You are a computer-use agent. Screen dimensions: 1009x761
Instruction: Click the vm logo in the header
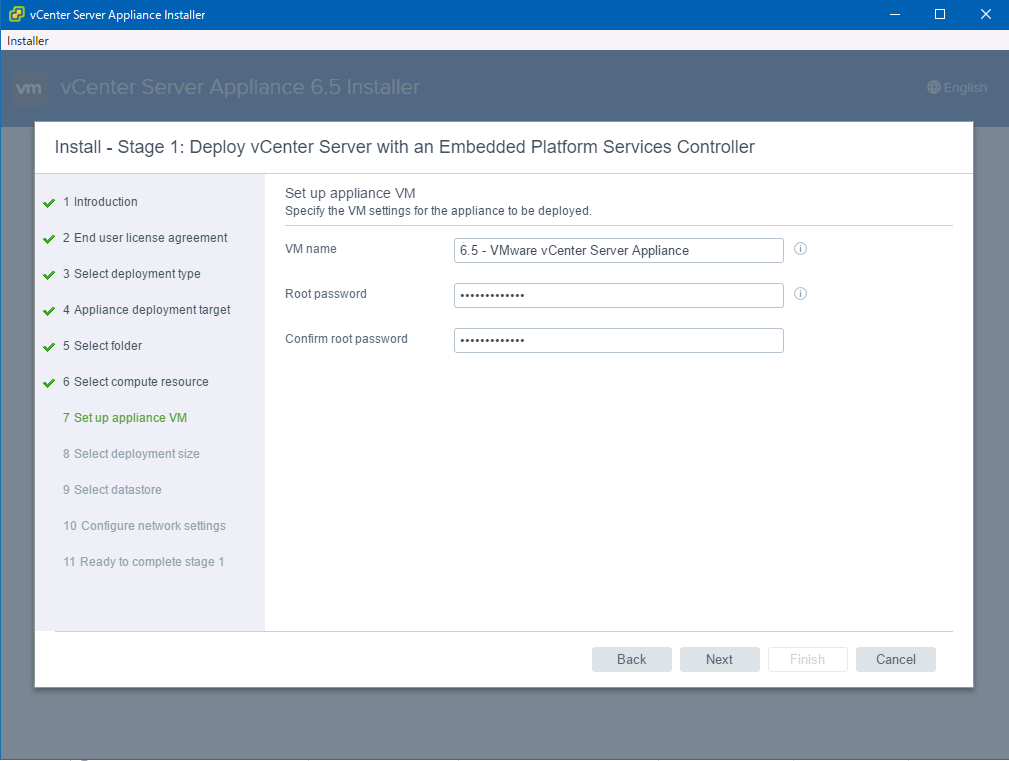pyautogui.click(x=29, y=88)
